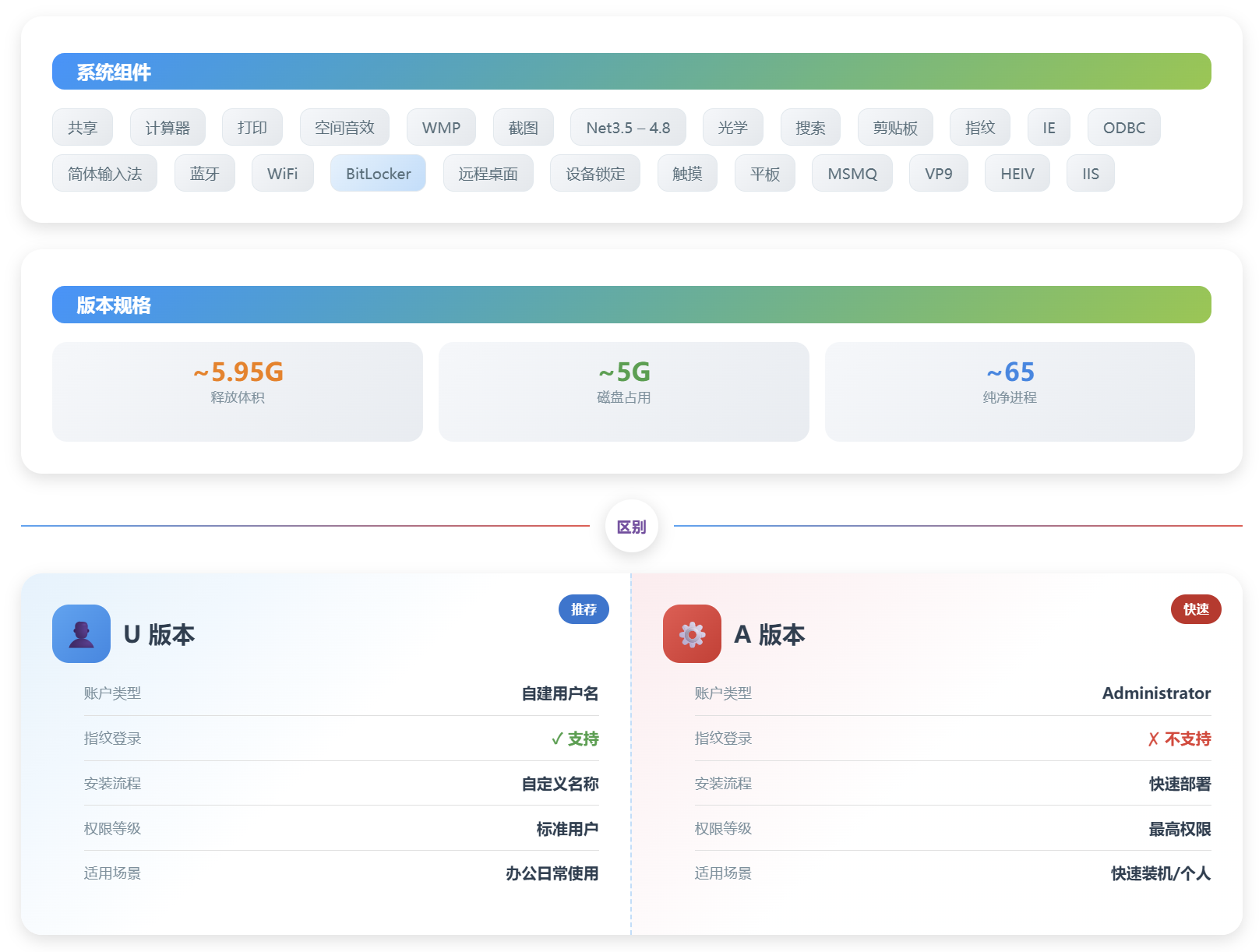Click the ~5.95G 释放体积 card

click(x=238, y=392)
